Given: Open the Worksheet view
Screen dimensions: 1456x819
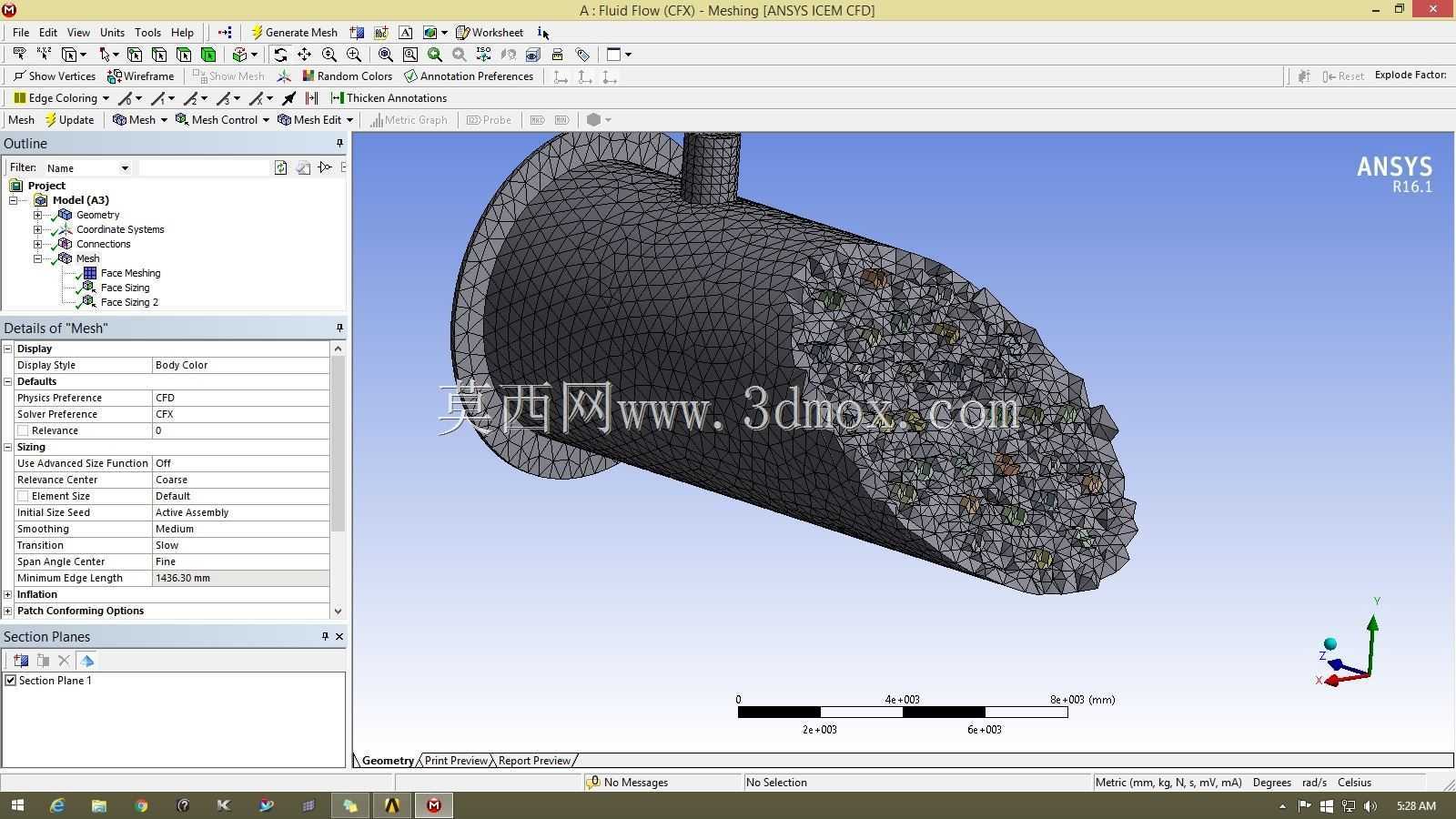Looking at the screenshot, I should 490,33.
